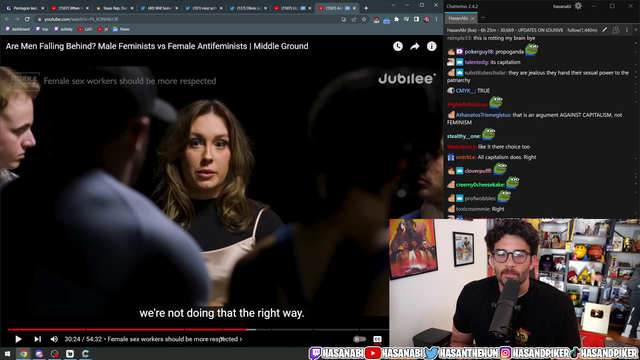Open the Chrome three-dot menu
The width and height of the screenshot is (640, 360).
[436, 19]
